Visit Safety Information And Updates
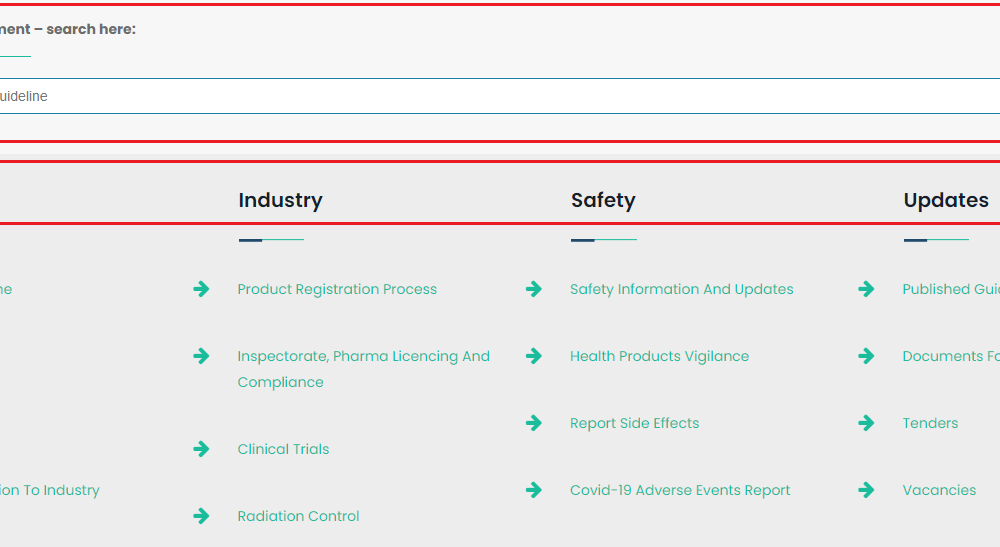The width and height of the screenshot is (1000, 547). [x=681, y=289]
